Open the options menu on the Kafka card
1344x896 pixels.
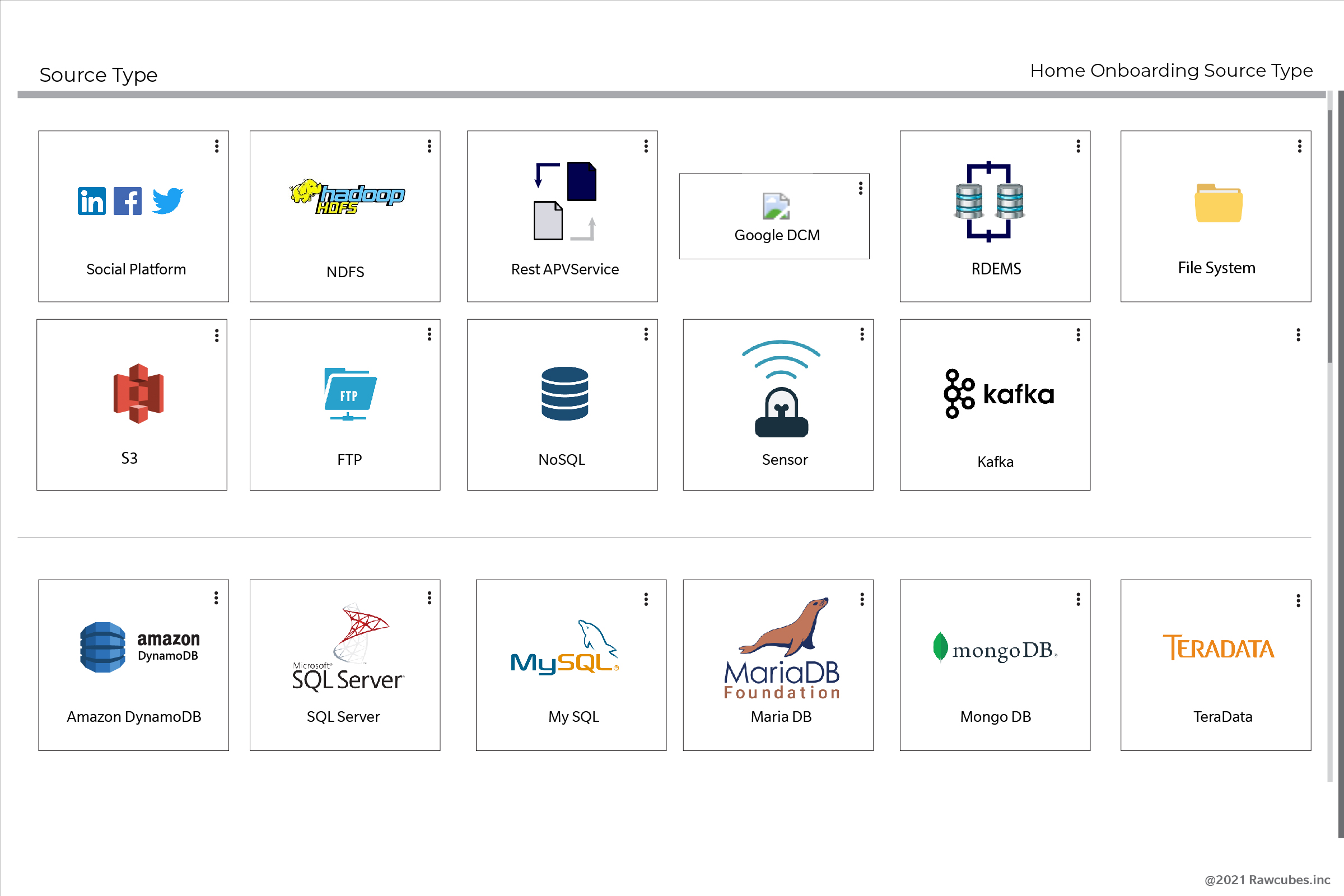[x=1079, y=334]
